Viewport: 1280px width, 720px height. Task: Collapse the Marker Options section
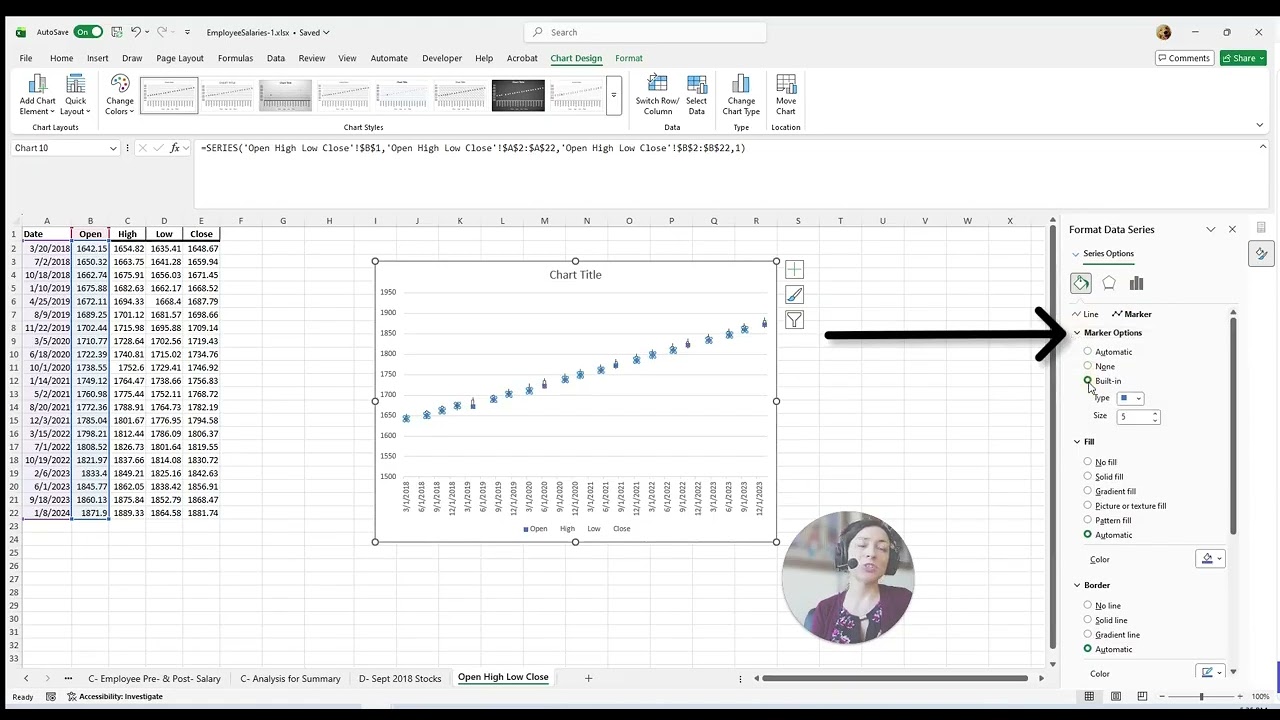[1077, 333]
